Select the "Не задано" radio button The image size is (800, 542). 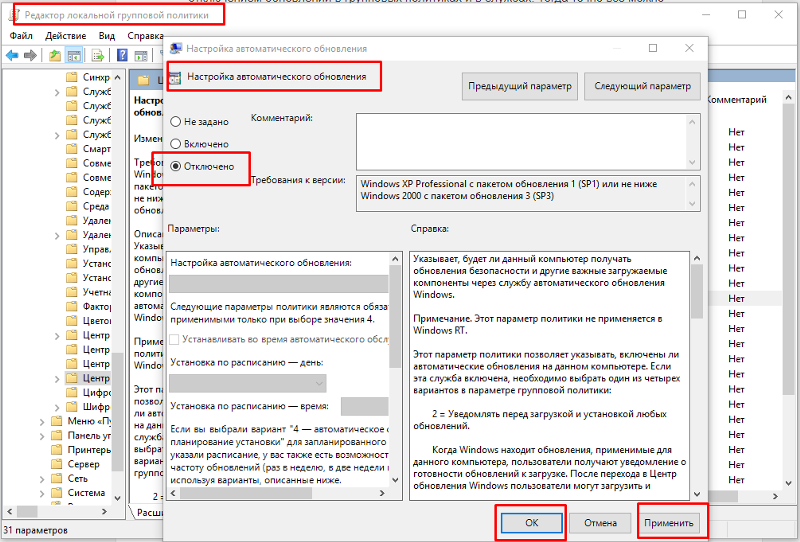176,121
